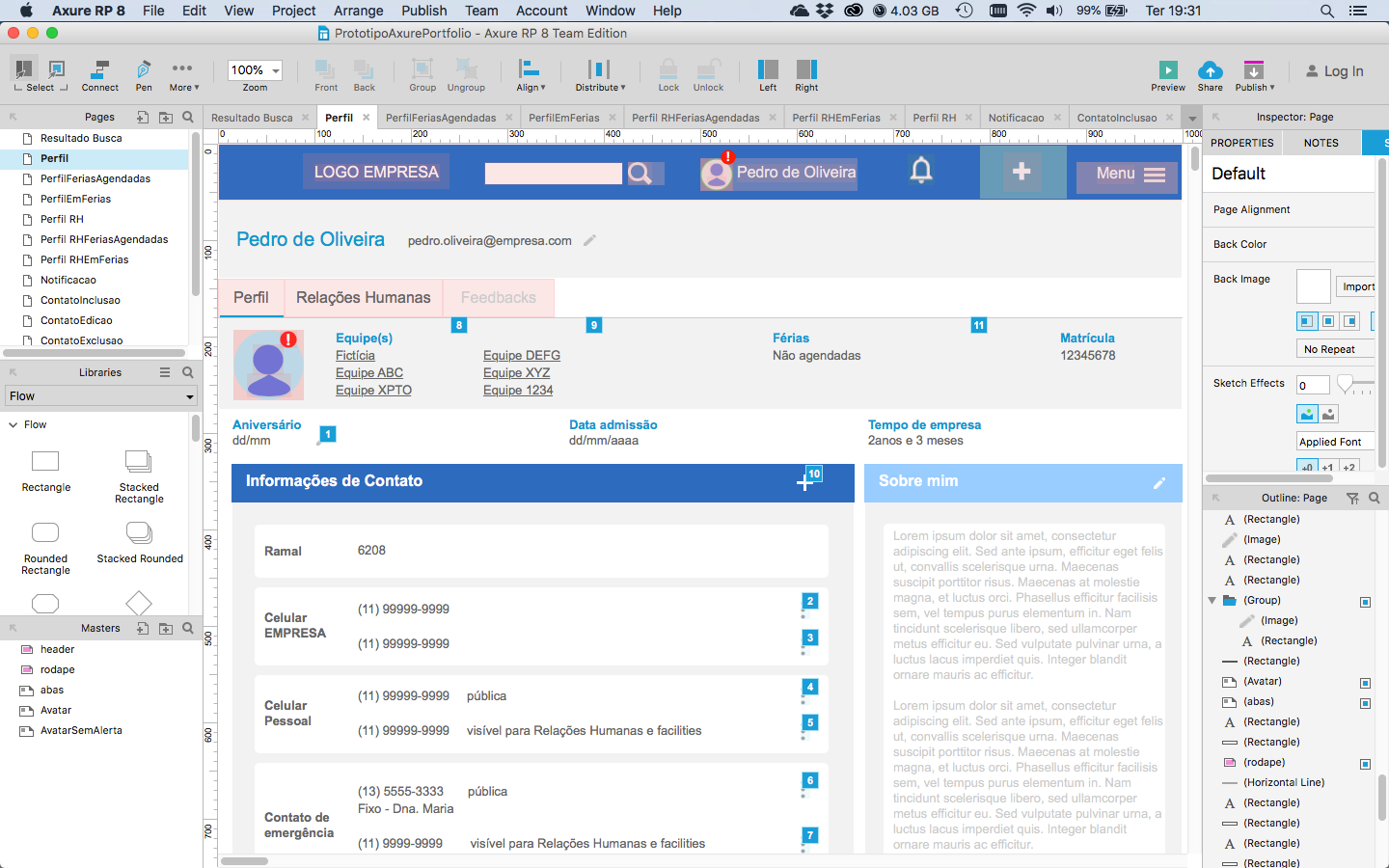Click the Log In button
Image resolution: width=1389 pixels, height=868 pixels.
1334,71
